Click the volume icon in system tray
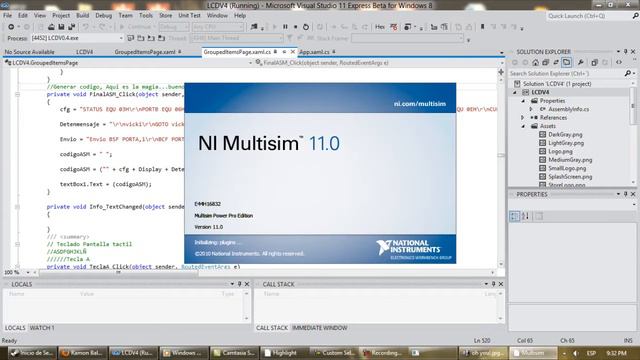 [576, 353]
